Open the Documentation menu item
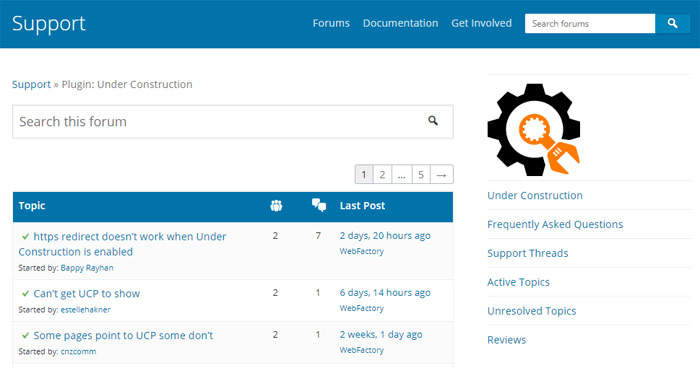This screenshot has width=700, height=368. 400,23
